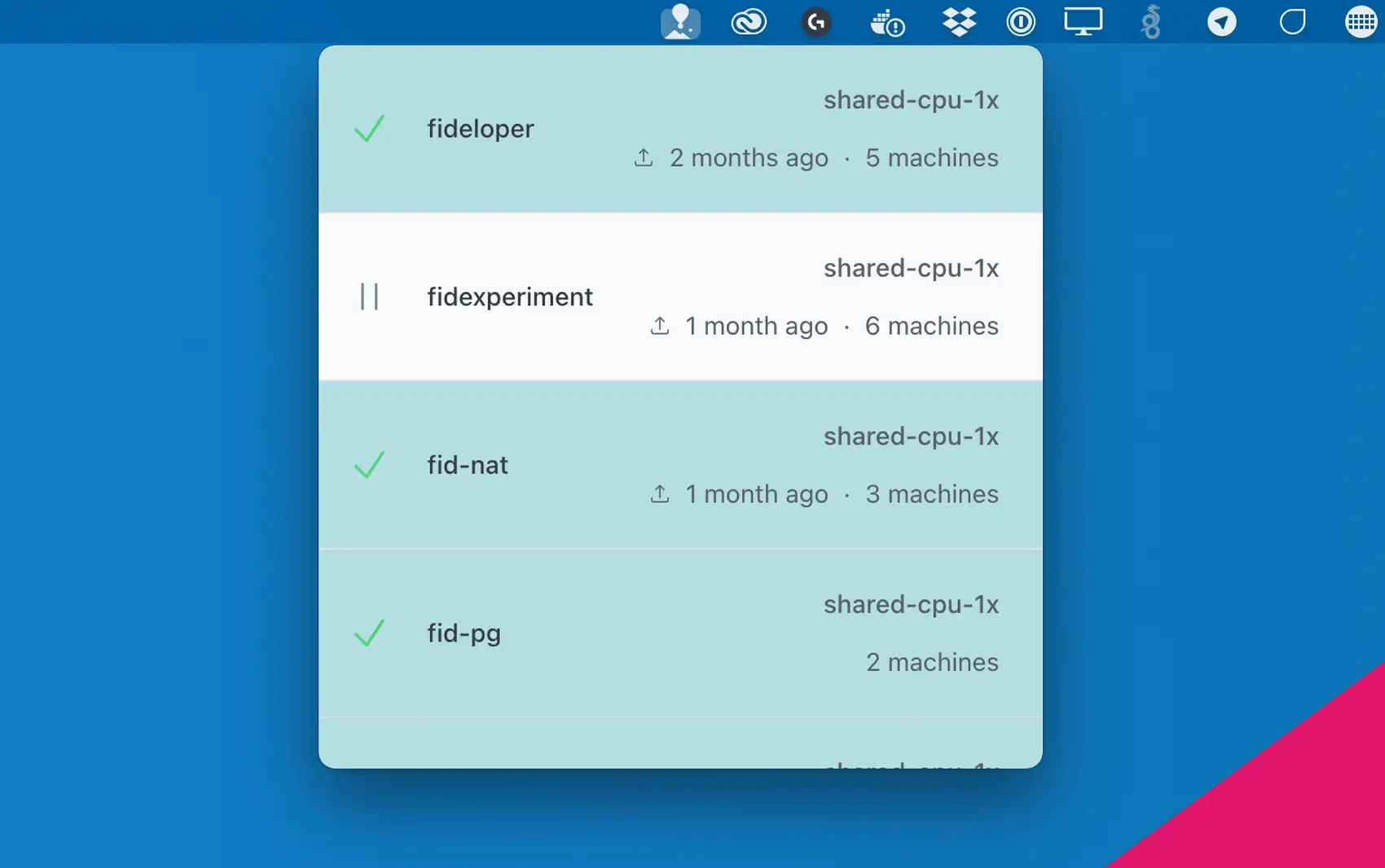Click the "5 machines" label for fideloper
The image size is (1385, 868).
[931, 157]
